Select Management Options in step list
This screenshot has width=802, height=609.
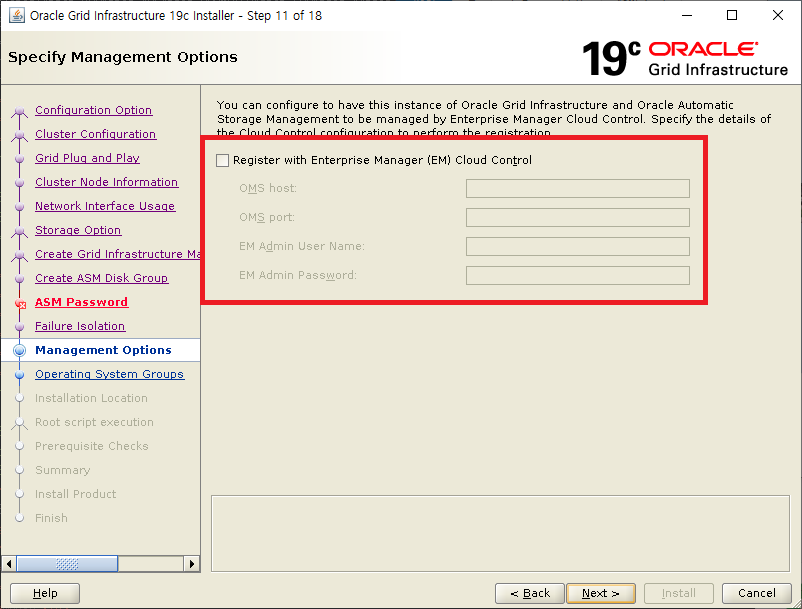[103, 350]
